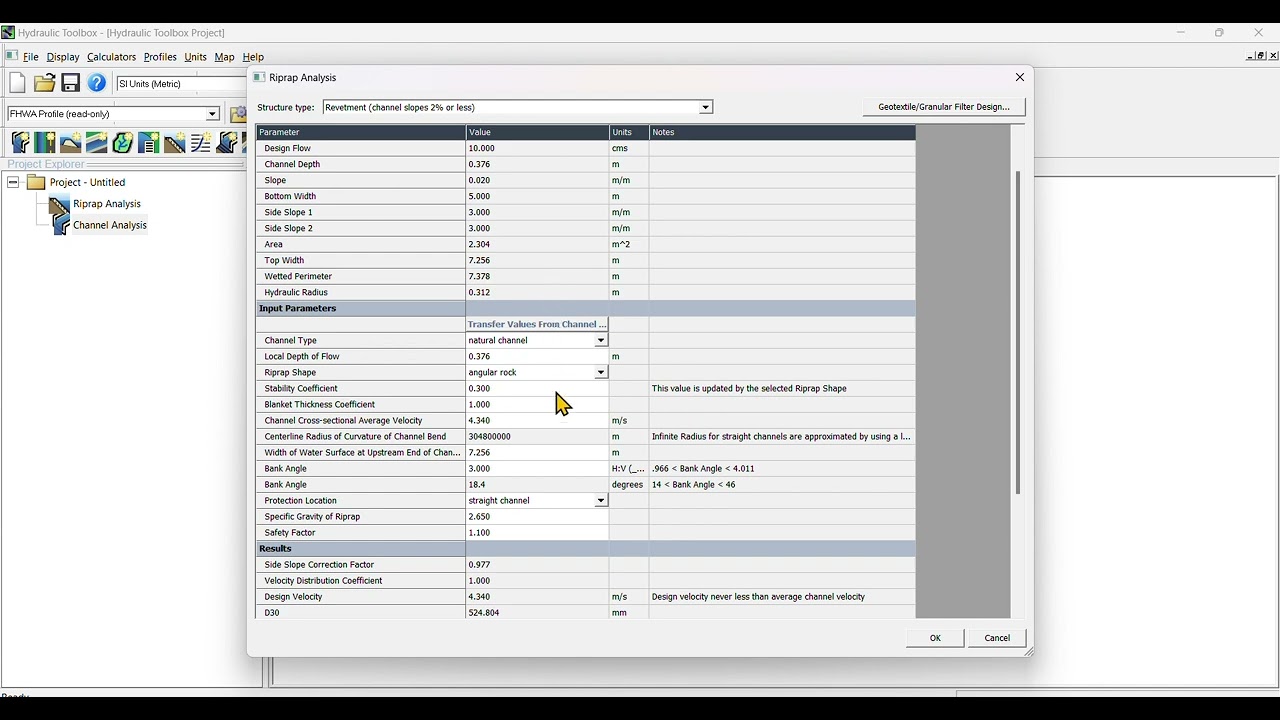Click the Notes column header
The width and height of the screenshot is (1280, 720).
pos(782,132)
